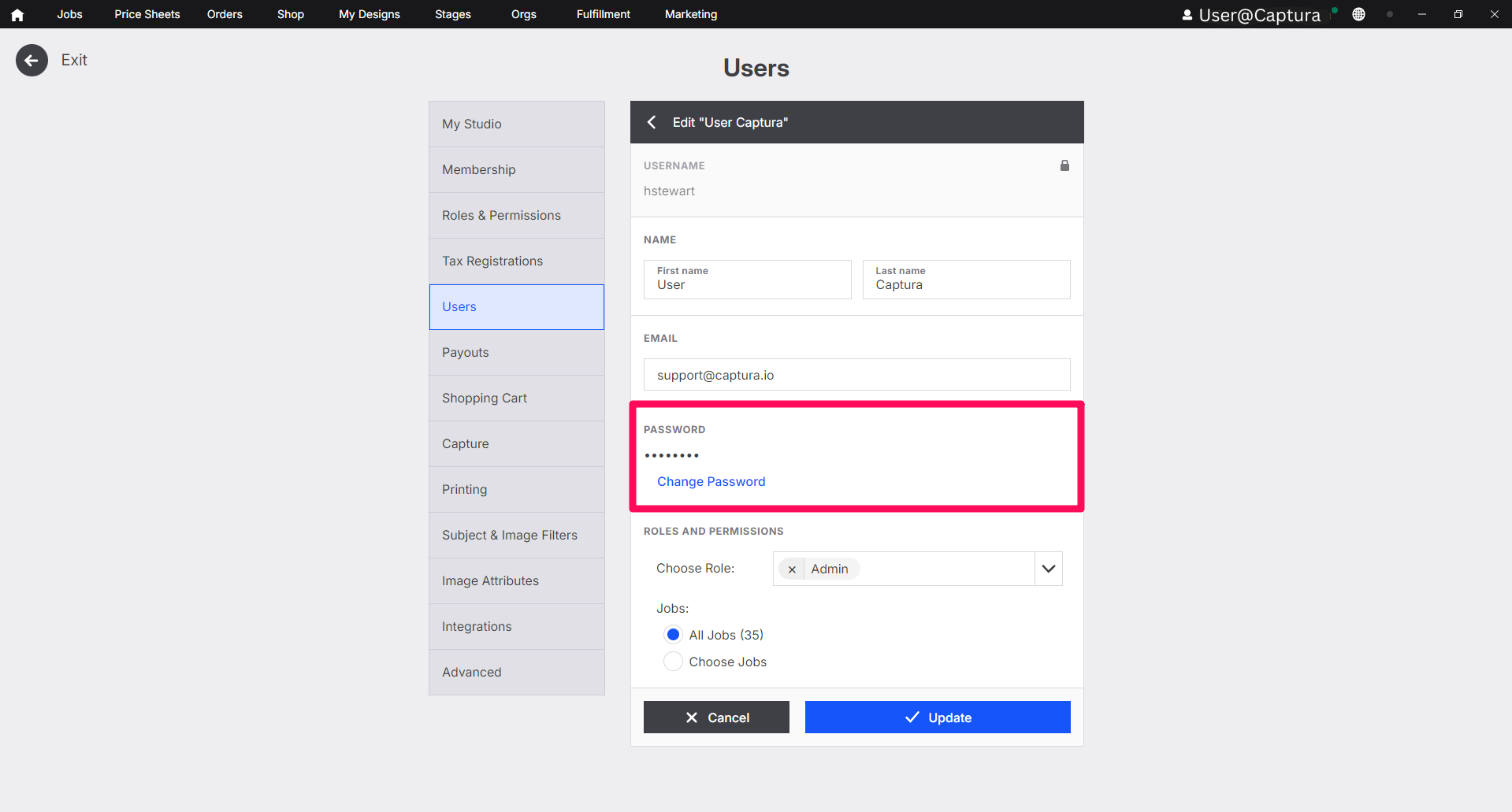The width and height of the screenshot is (1512, 812).
Task: Select the All Jobs (35) radio button
Action: click(x=673, y=634)
